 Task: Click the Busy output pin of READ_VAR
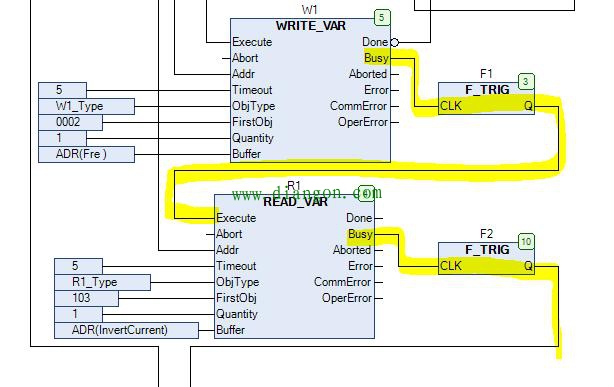[360, 234]
